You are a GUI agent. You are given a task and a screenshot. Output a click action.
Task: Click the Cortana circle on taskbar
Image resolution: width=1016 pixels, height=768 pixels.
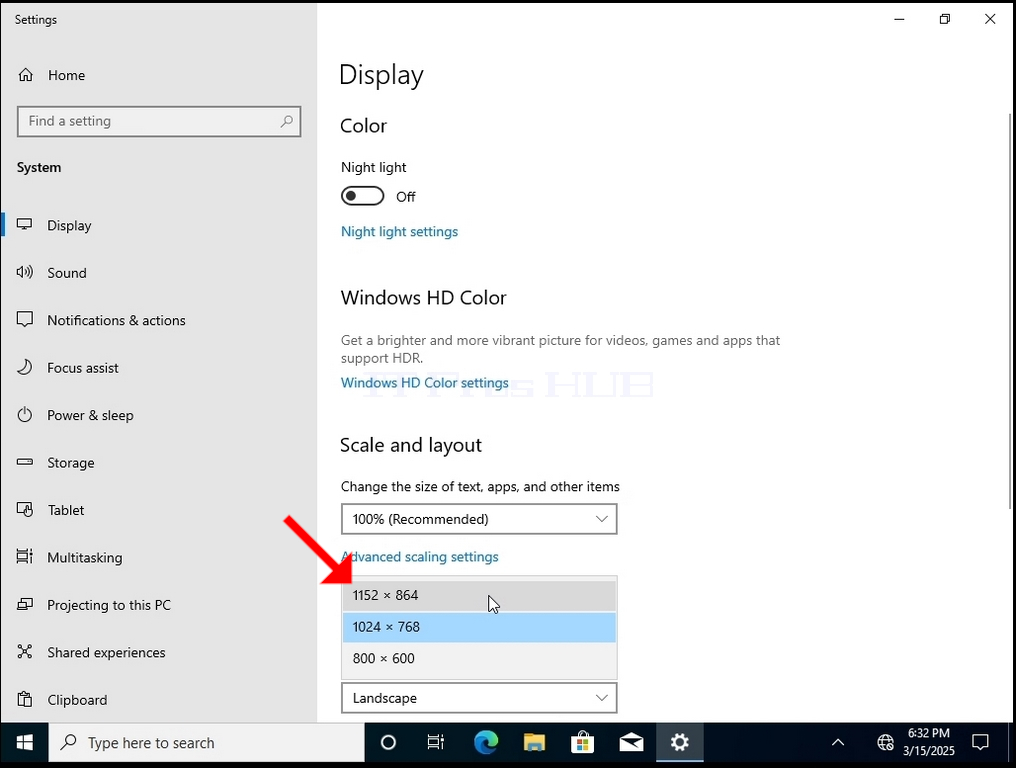coord(388,743)
